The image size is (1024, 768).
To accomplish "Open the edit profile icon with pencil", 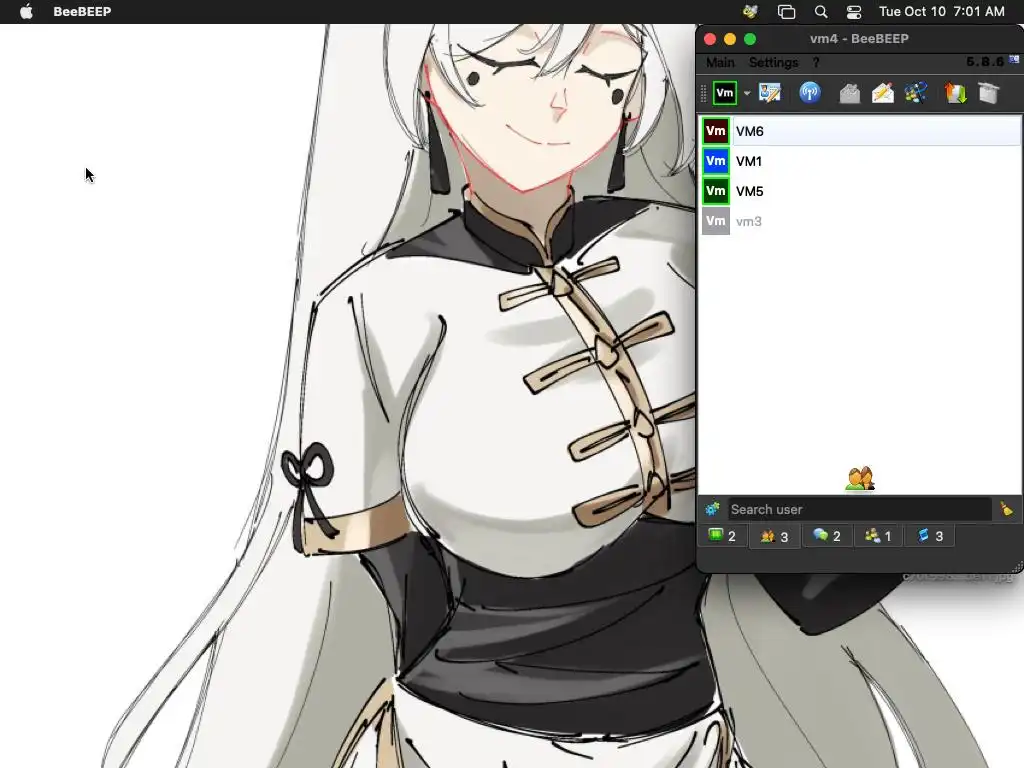I will click(770, 93).
